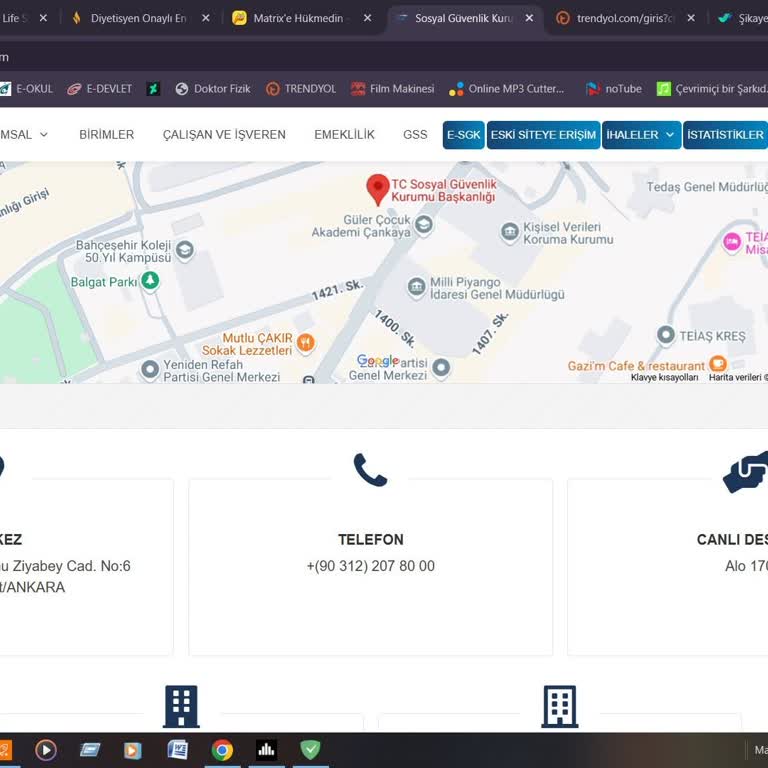768x768 pixels.
Task: Close the Sosyal Güvenlik Kurumu tab
Action: tap(529, 18)
